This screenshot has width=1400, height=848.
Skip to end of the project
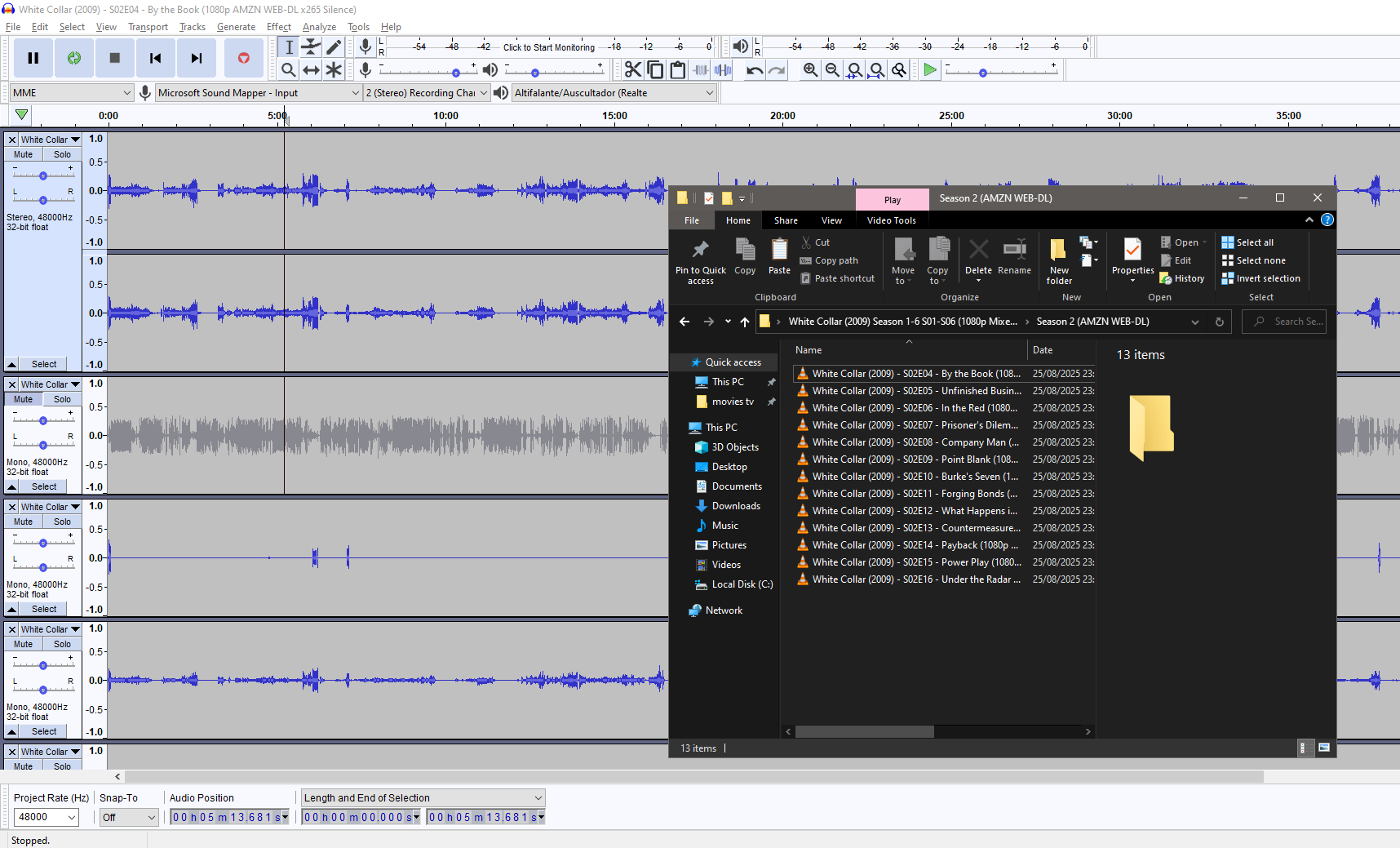pyautogui.click(x=197, y=58)
